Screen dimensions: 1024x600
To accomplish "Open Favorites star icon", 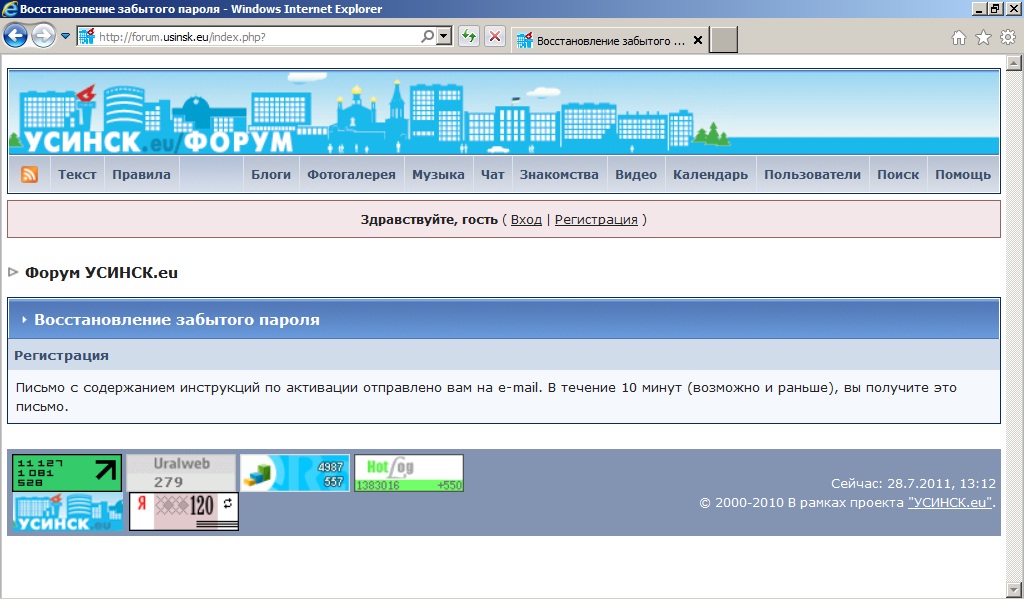I will click(x=983, y=38).
